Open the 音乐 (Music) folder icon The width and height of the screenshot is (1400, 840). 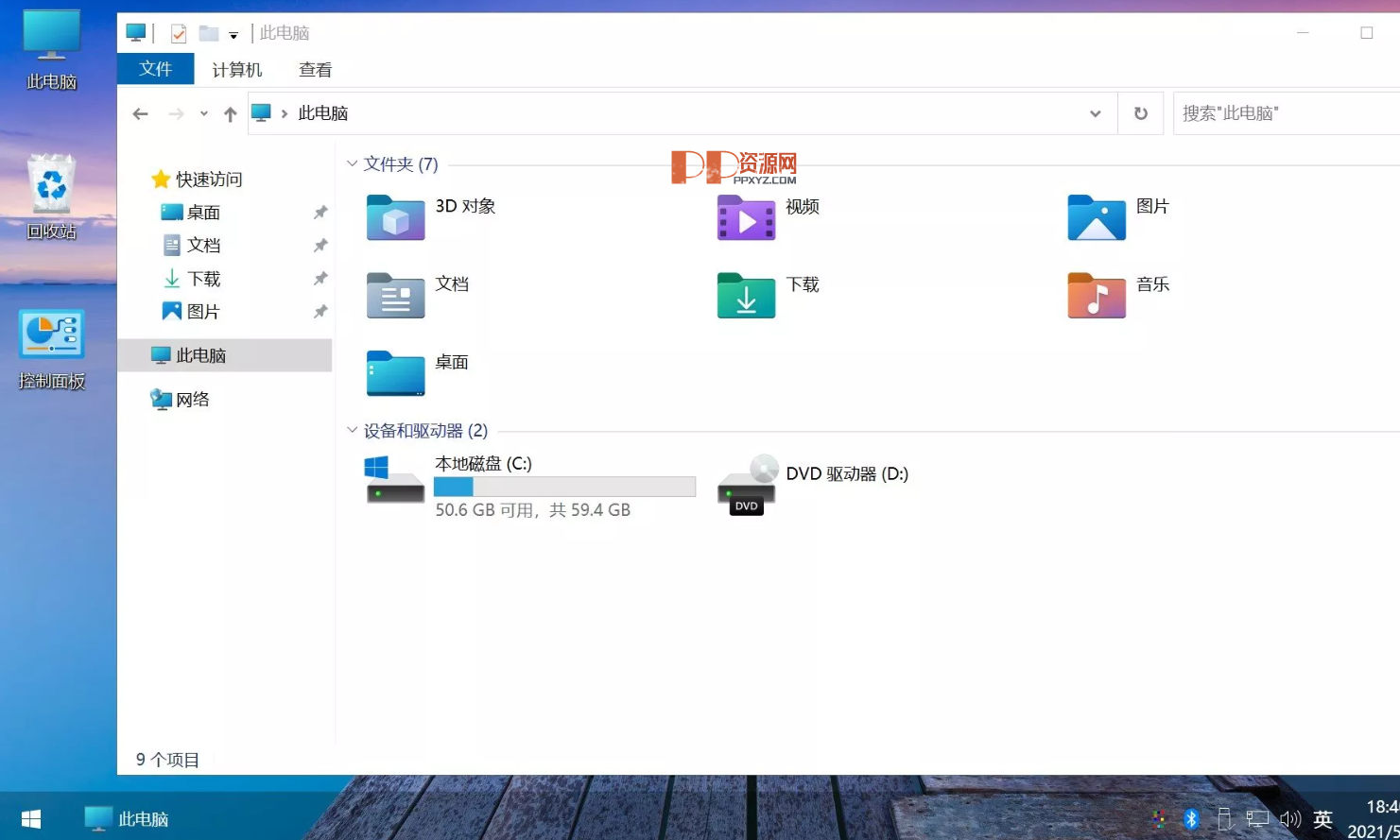(1096, 295)
